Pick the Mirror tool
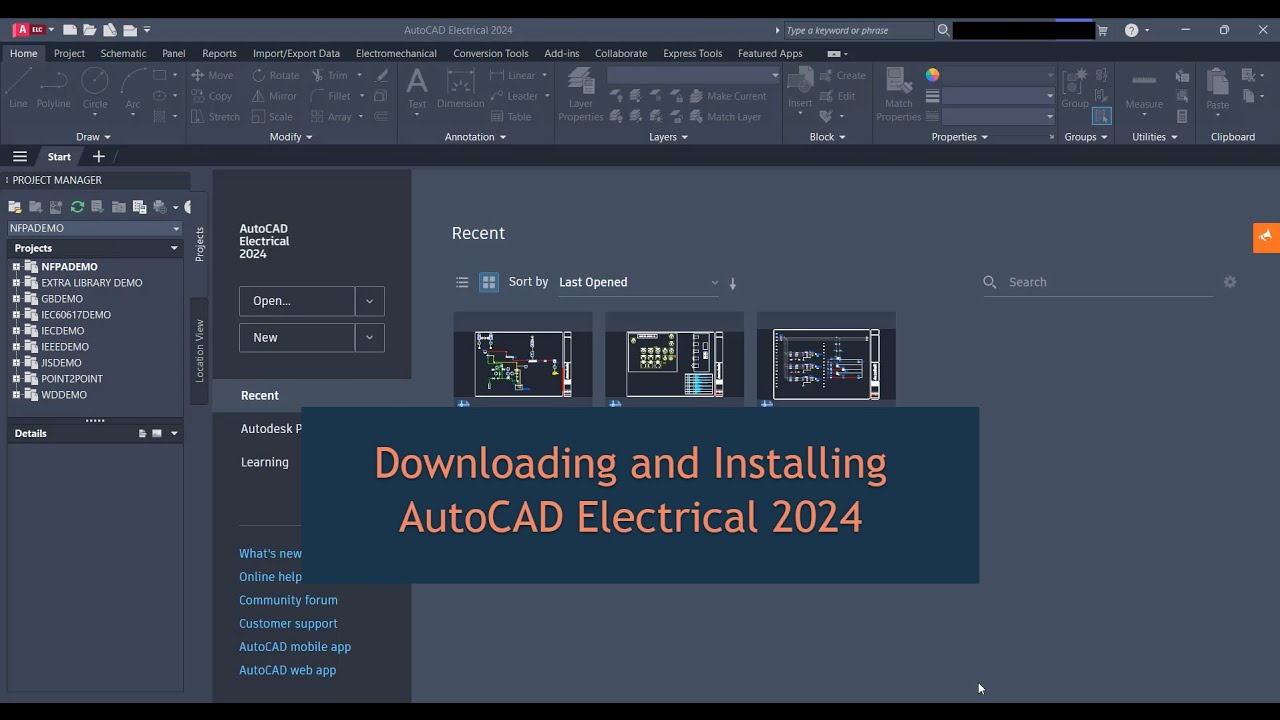 pyautogui.click(x=275, y=96)
